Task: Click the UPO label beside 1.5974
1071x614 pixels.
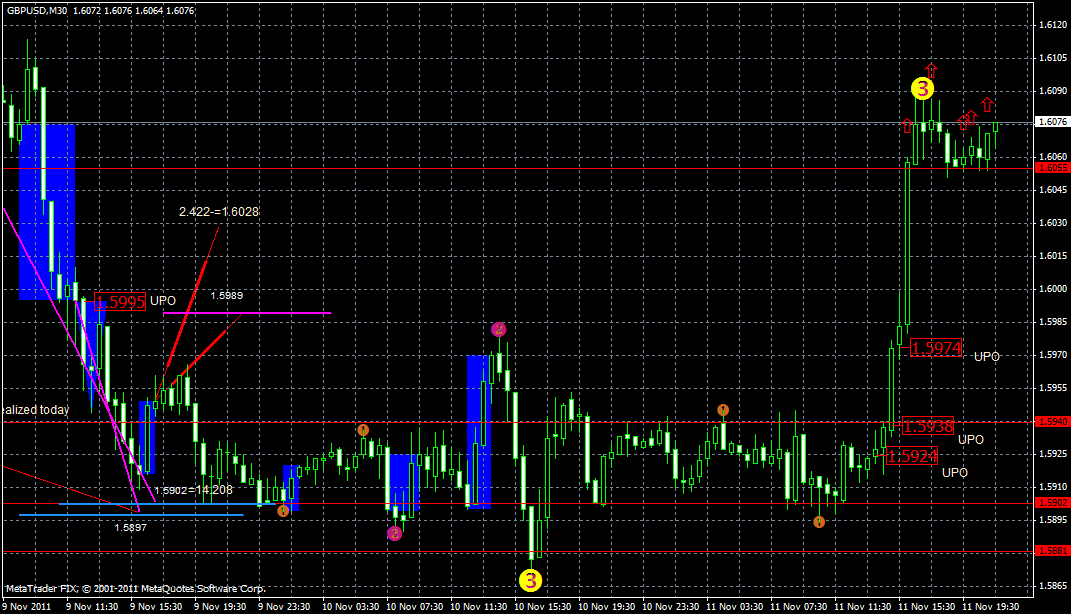Action: (984, 356)
